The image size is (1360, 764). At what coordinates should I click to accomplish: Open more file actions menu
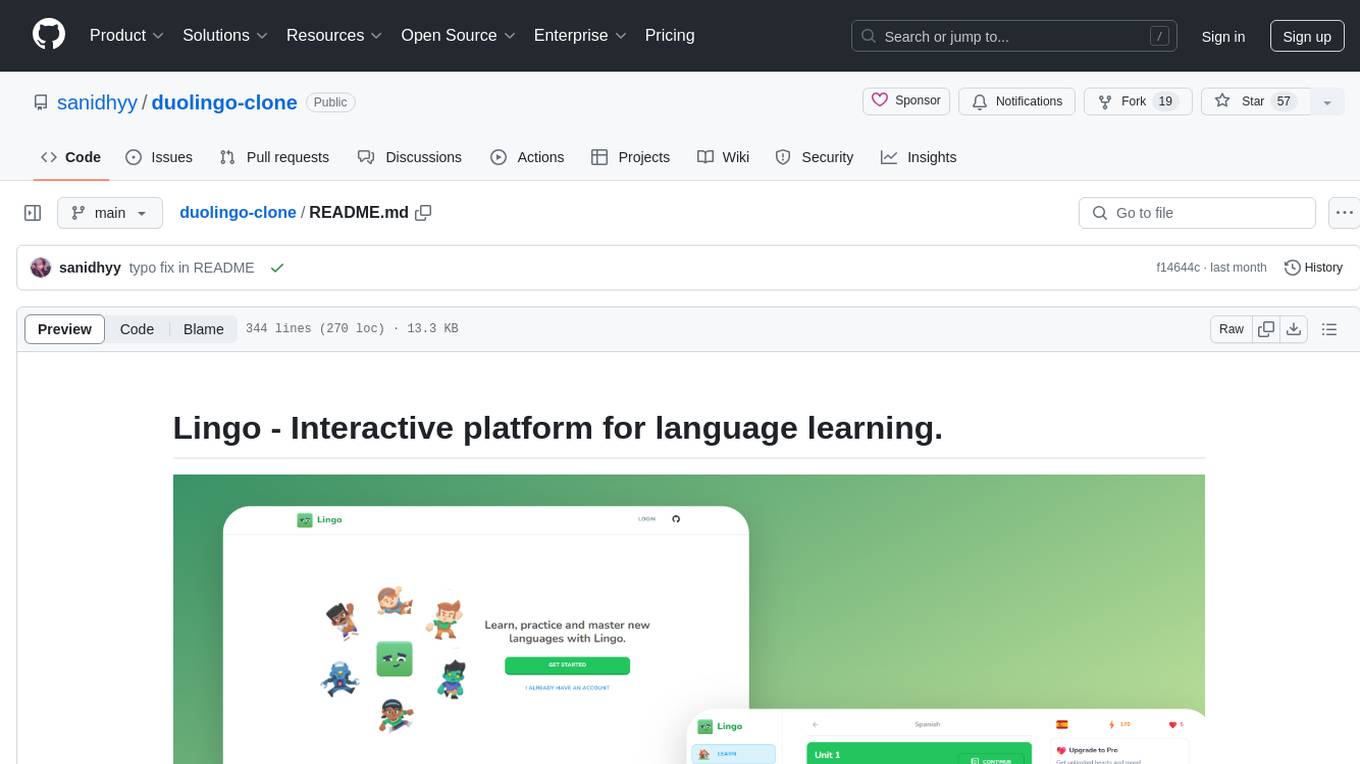coord(1344,213)
